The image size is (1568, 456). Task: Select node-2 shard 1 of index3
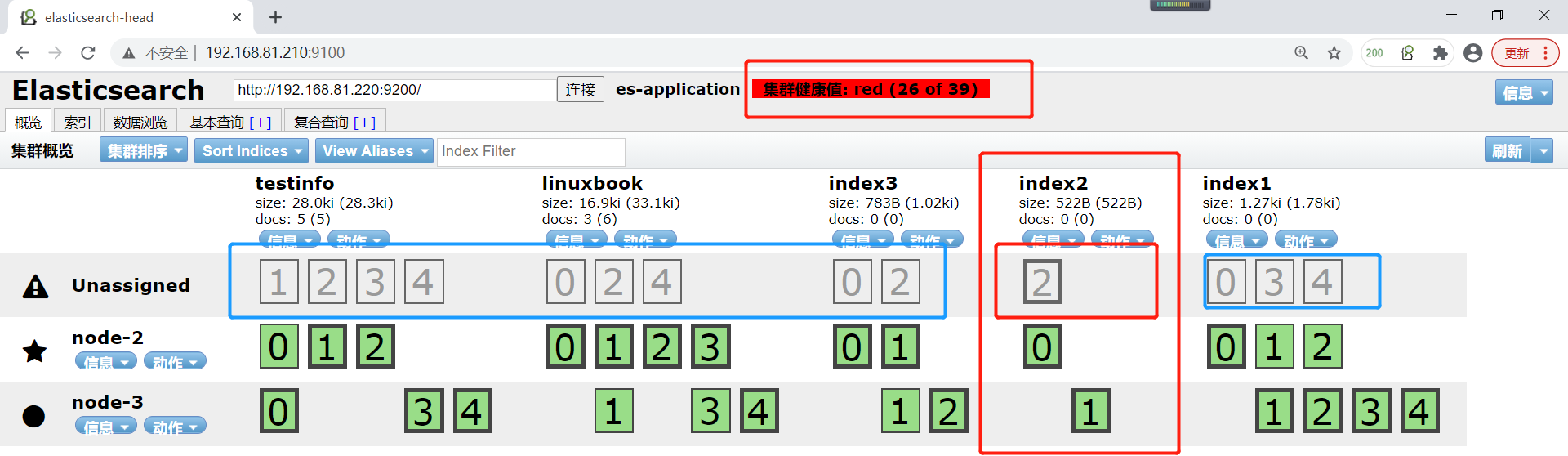pyautogui.click(x=900, y=346)
